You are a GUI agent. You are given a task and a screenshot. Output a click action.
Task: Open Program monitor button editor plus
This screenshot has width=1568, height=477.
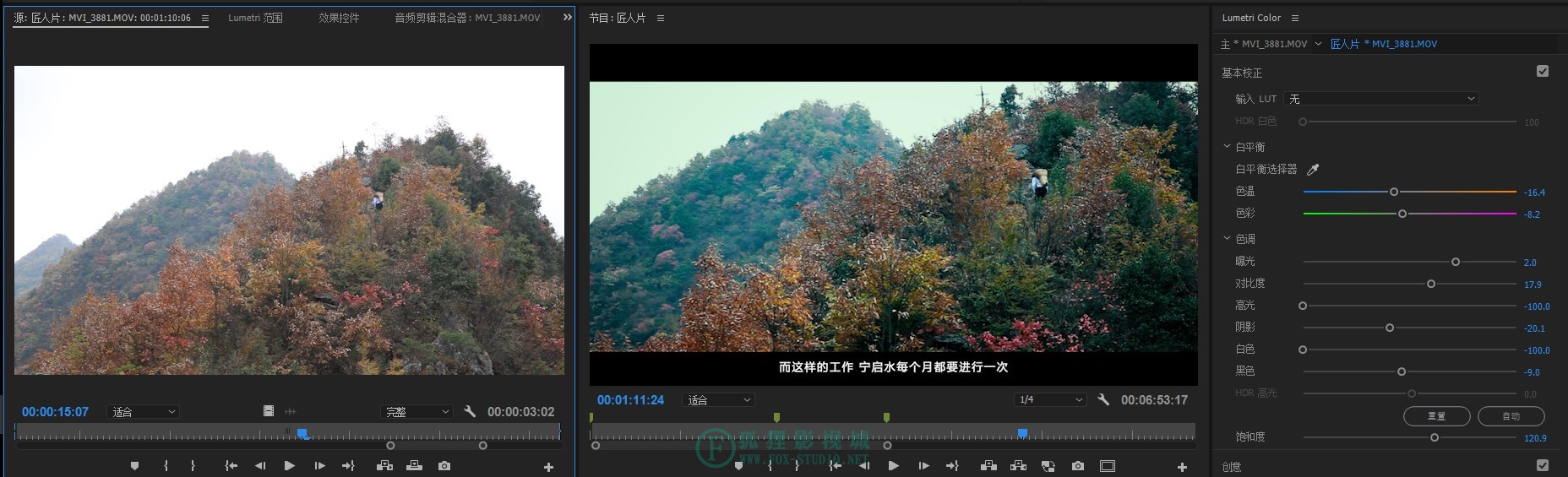click(x=1182, y=467)
